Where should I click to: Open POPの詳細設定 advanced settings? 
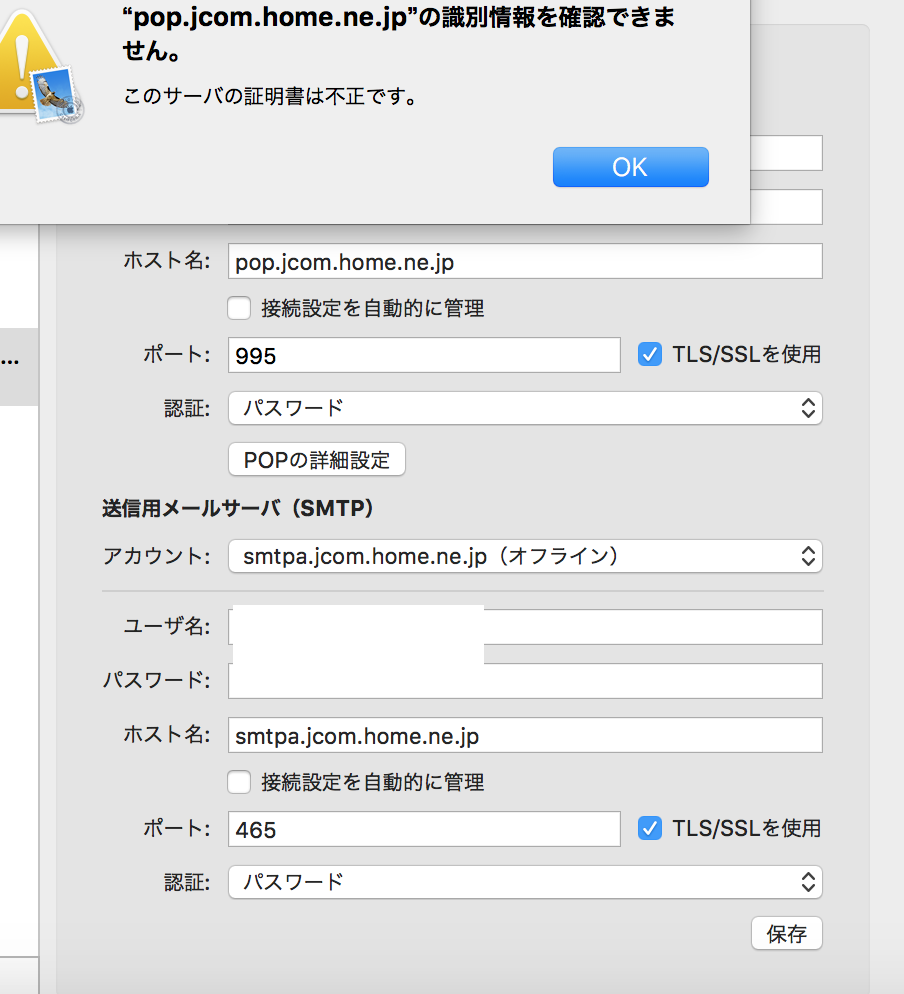click(317, 460)
